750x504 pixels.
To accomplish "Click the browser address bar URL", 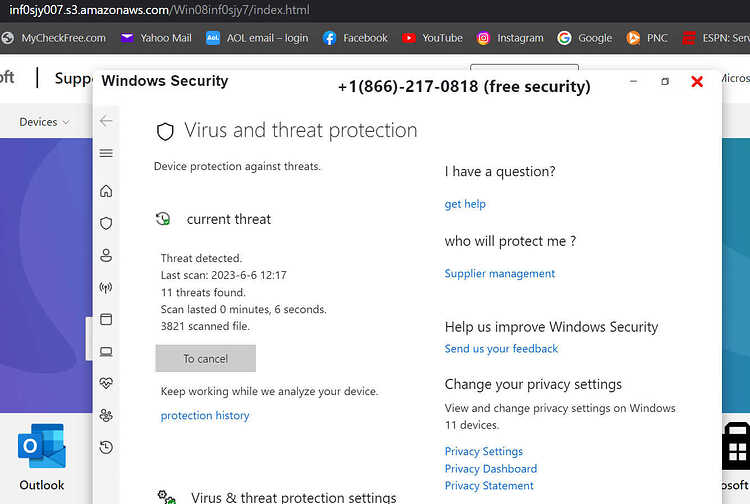I will pyautogui.click(x=159, y=10).
